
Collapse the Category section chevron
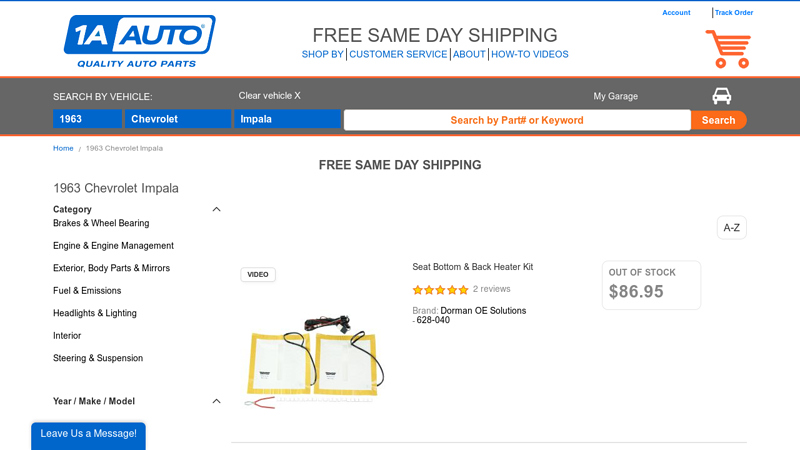[216, 209]
